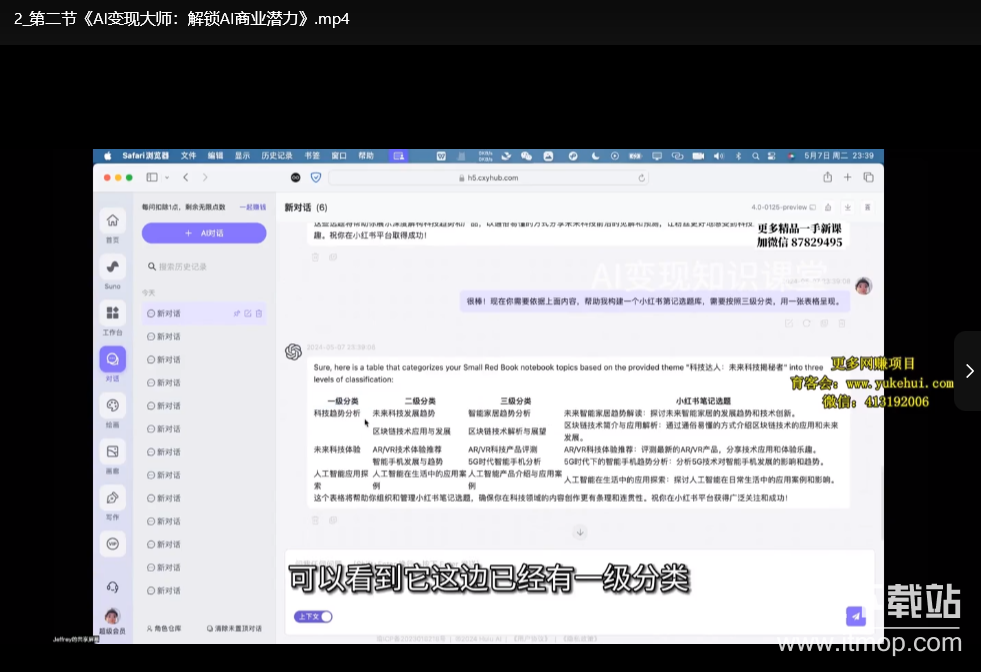Click edit icon under the user message
981x672 pixels.
(789, 323)
